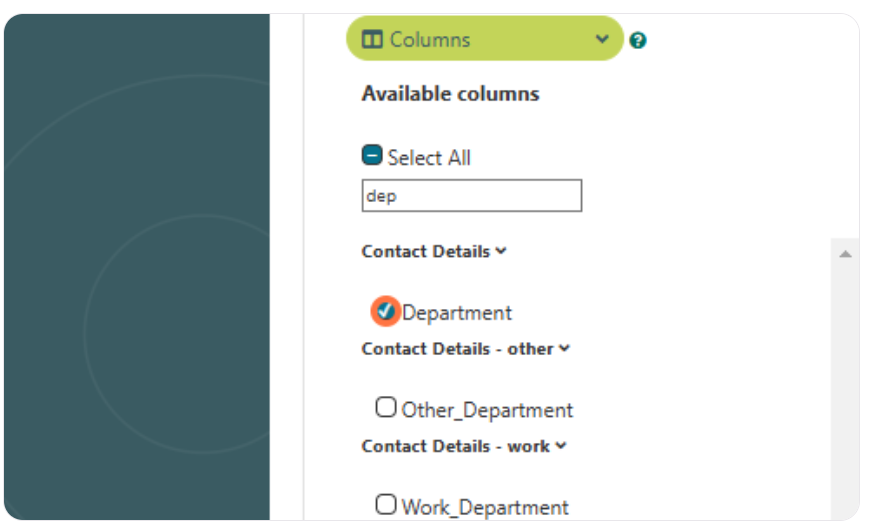Enable the Other_Department checkbox
The image size is (873, 530).
coord(385,408)
